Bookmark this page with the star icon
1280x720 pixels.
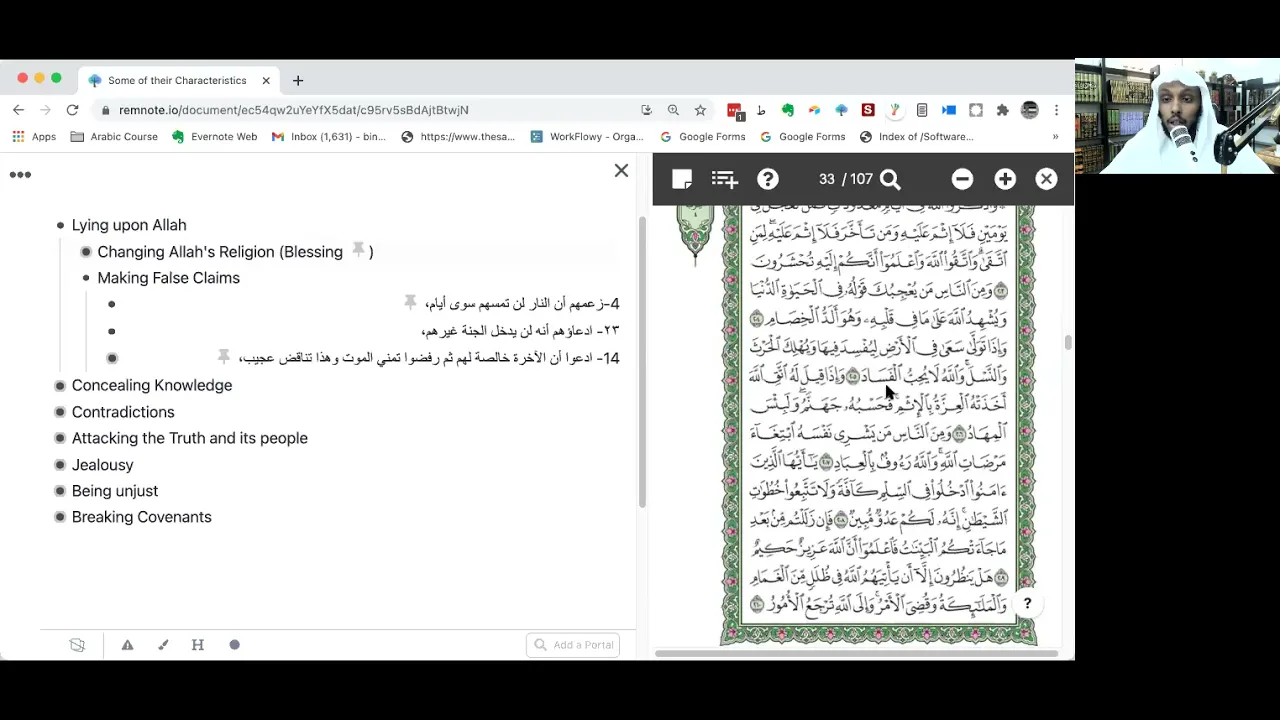coord(700,110)
